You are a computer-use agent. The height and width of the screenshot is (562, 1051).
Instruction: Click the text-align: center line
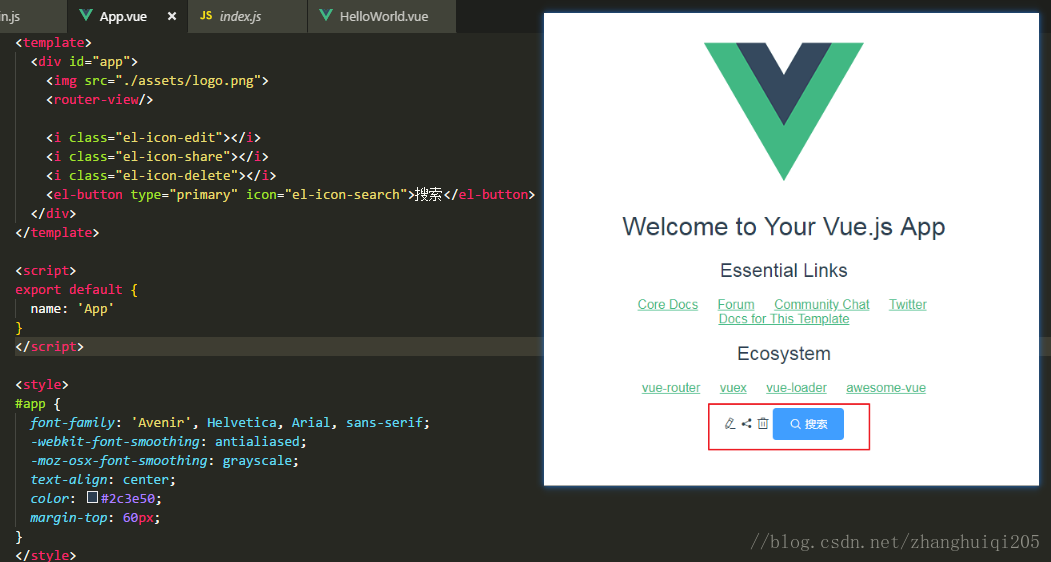(x=103, y=480)
